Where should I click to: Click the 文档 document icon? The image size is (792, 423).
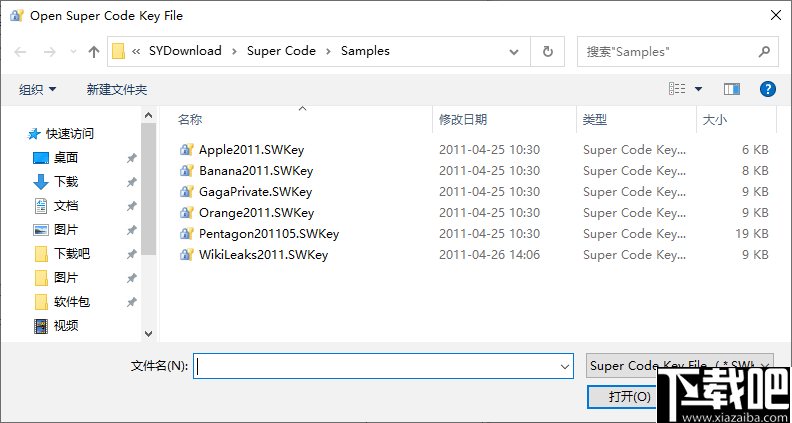(40, 206)
